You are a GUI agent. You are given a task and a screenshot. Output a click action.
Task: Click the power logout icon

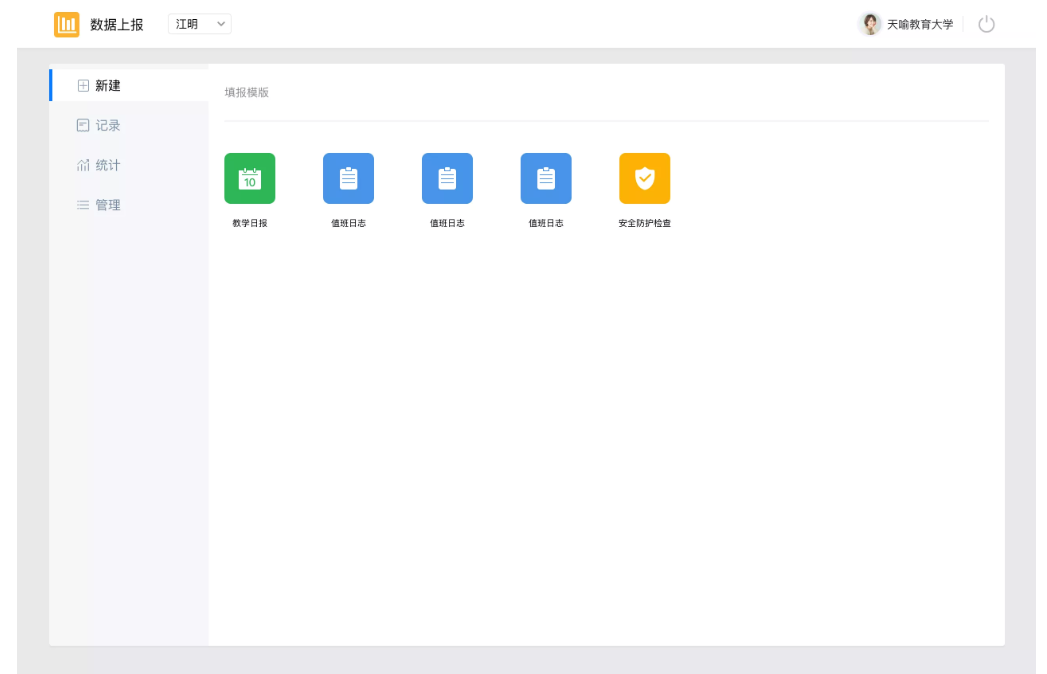pos(986,25)
